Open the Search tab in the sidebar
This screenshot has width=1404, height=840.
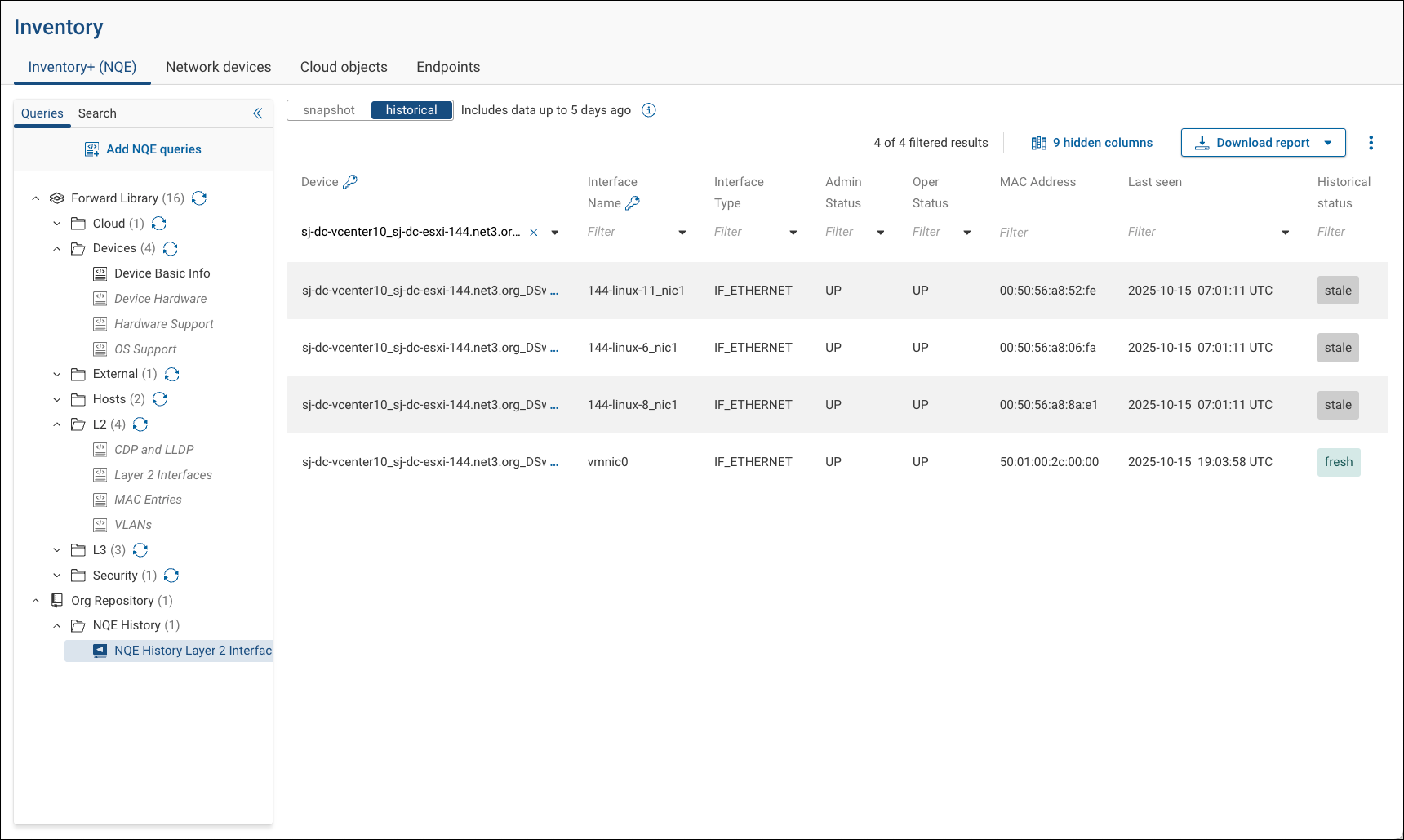point(96,113)
